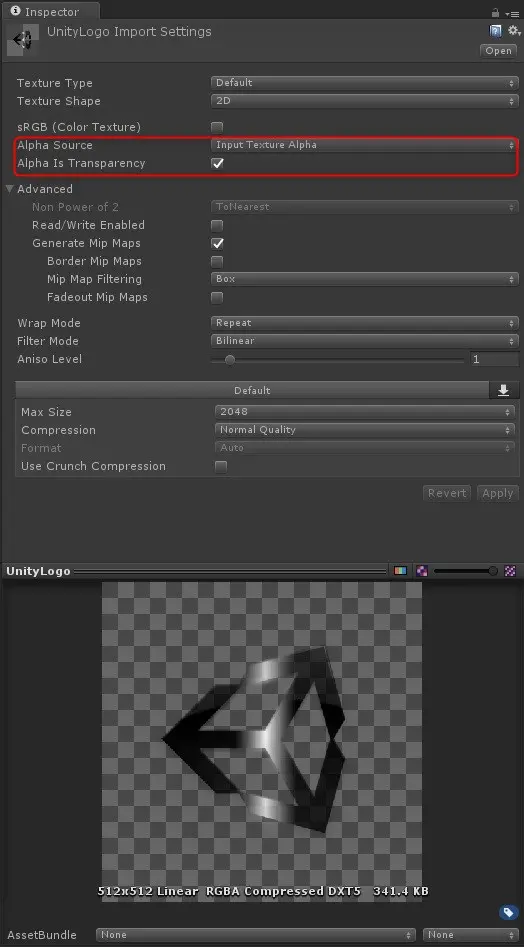Viewport: 524px width, 947px height.
Task: Toggle RGB color channel preview icon
Action: pyautogui.click(x=400, y=571)
